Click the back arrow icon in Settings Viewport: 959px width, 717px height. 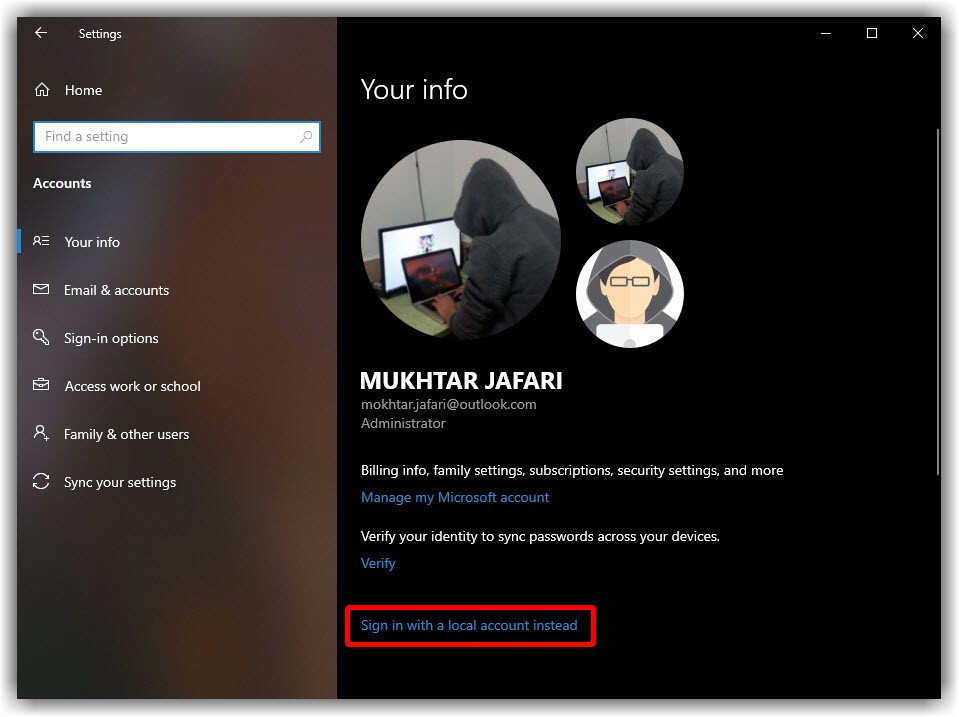pos(41,33)
